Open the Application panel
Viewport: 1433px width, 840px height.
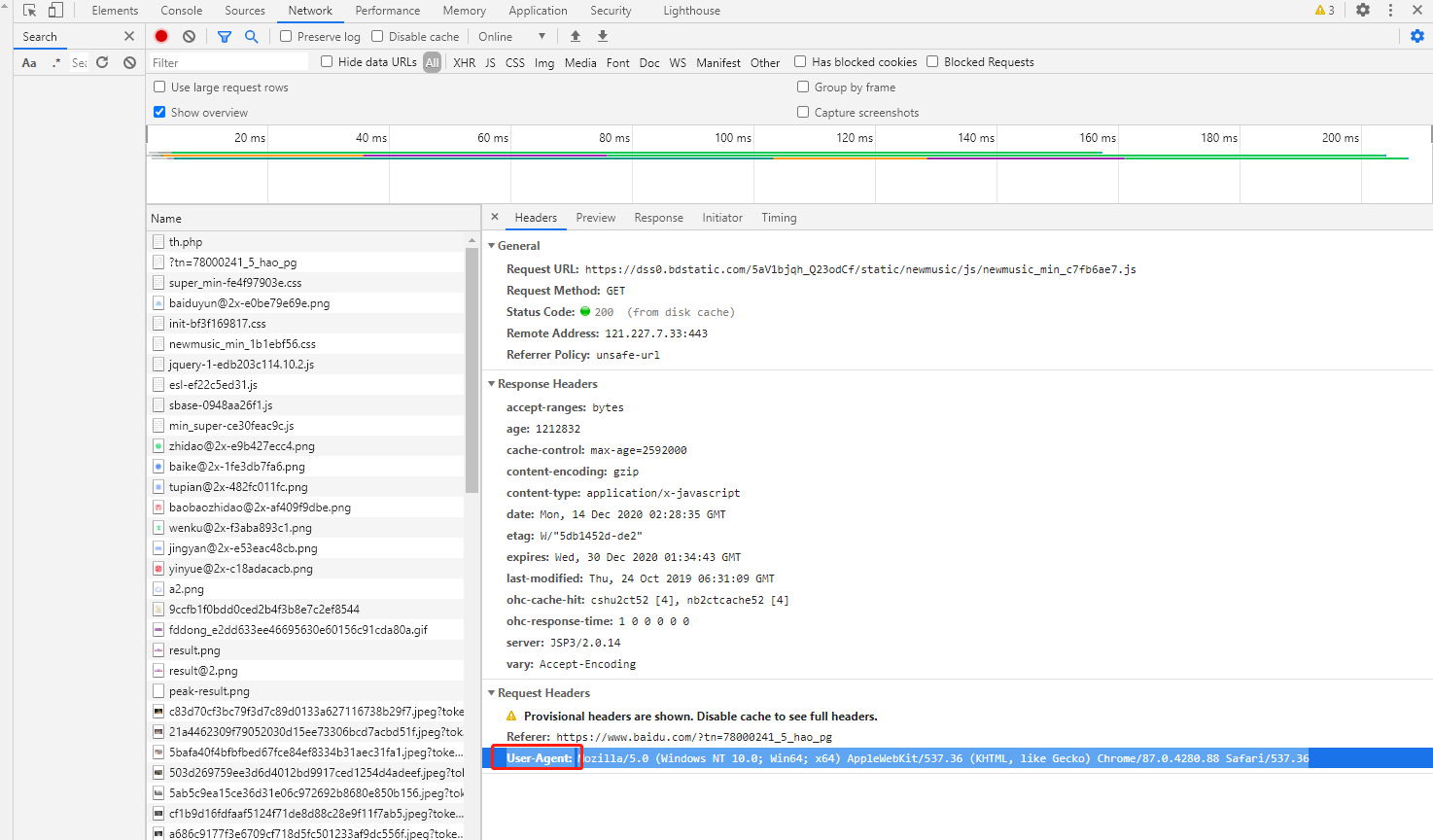pyautogui.click(x=538, y=10)
